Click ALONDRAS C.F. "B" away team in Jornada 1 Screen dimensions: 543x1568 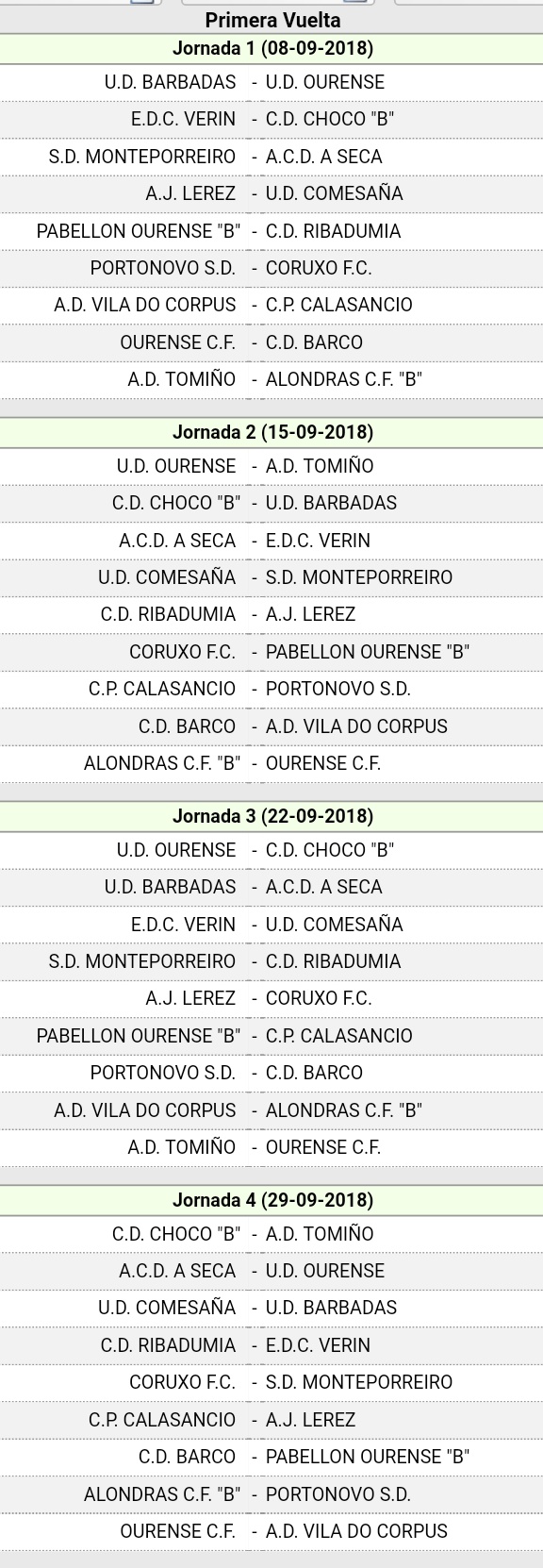pos(343,379)
